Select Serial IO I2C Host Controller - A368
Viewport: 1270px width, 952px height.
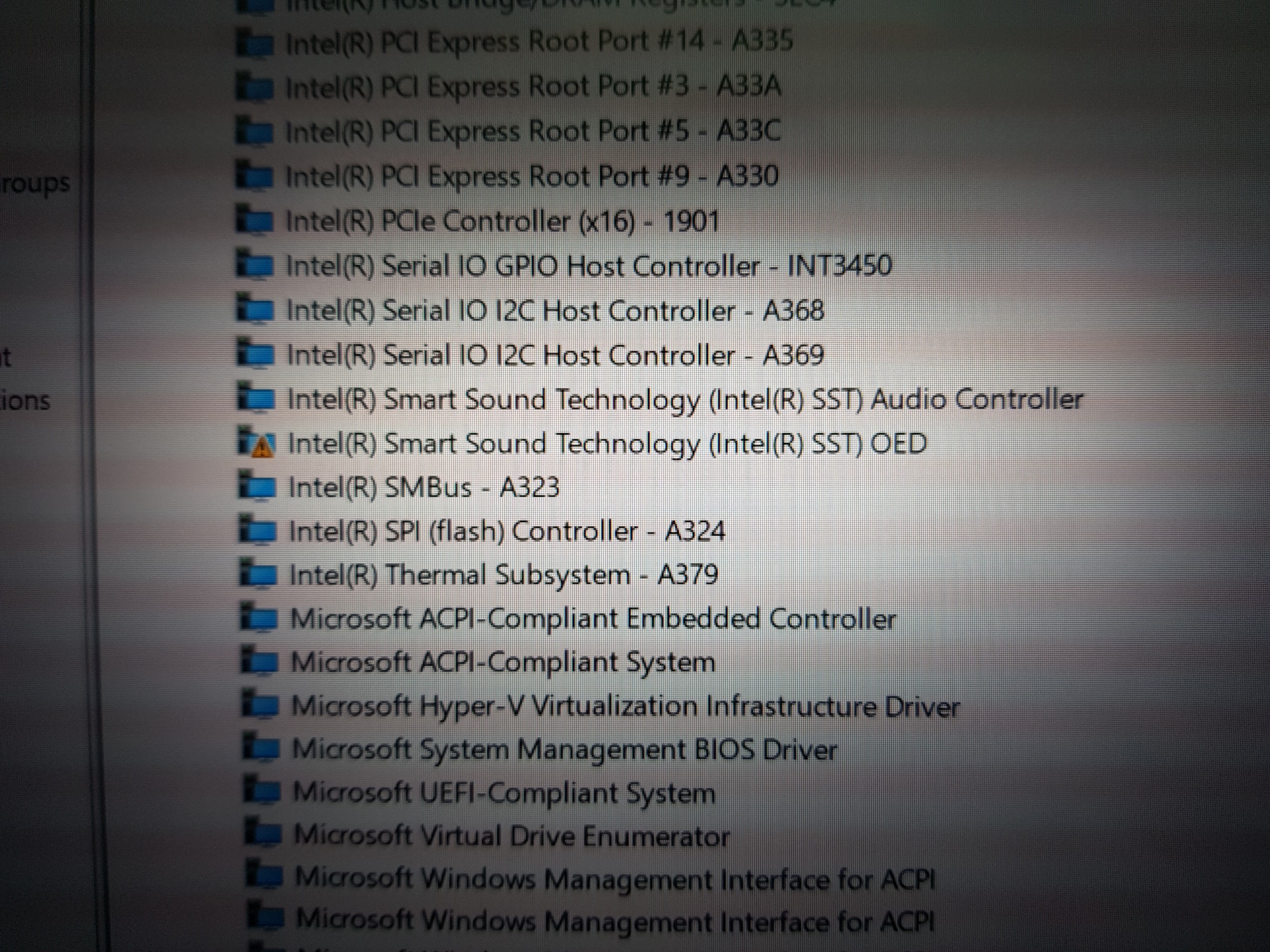[x=555, y=310]
